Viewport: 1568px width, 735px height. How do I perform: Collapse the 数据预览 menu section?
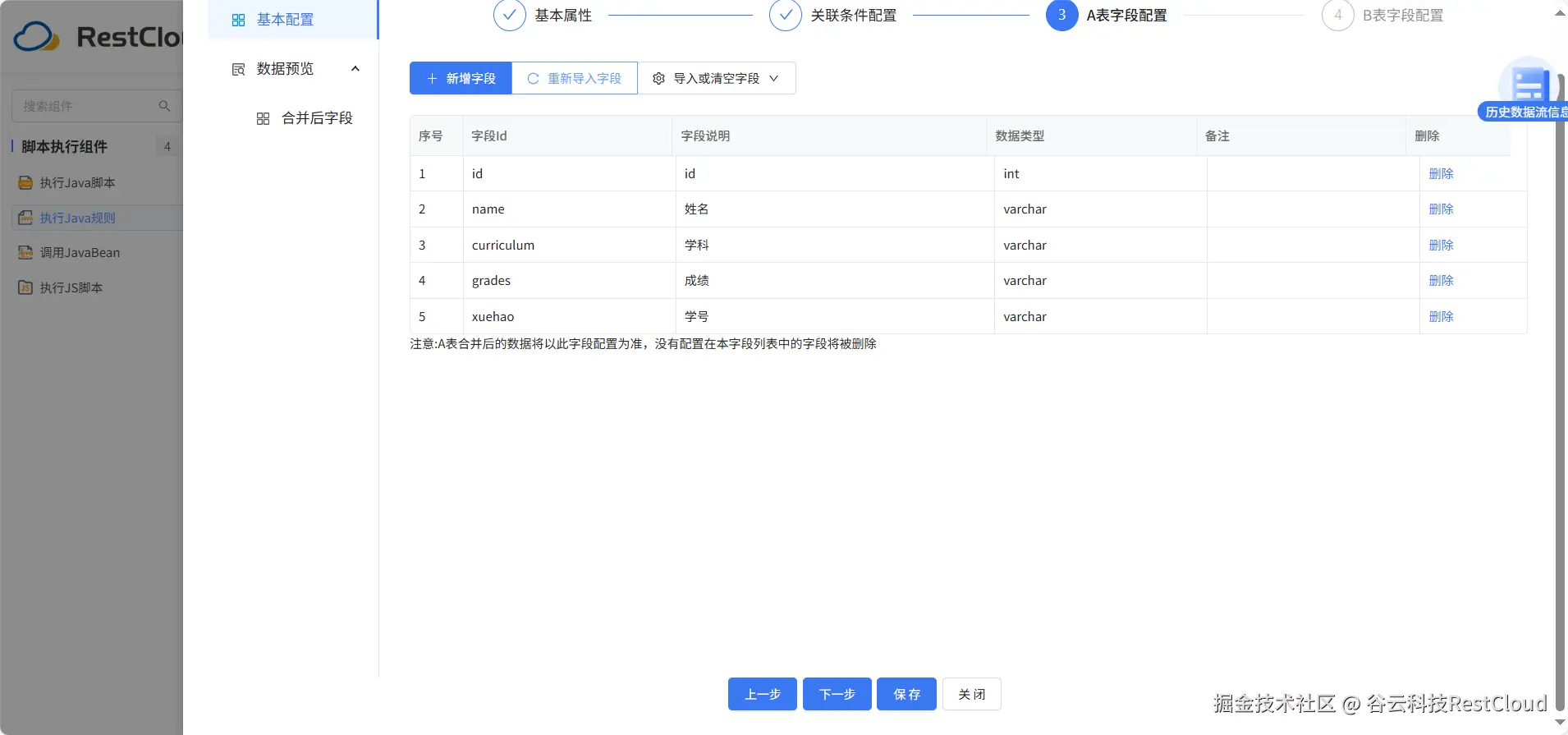(x=355, y=69)
